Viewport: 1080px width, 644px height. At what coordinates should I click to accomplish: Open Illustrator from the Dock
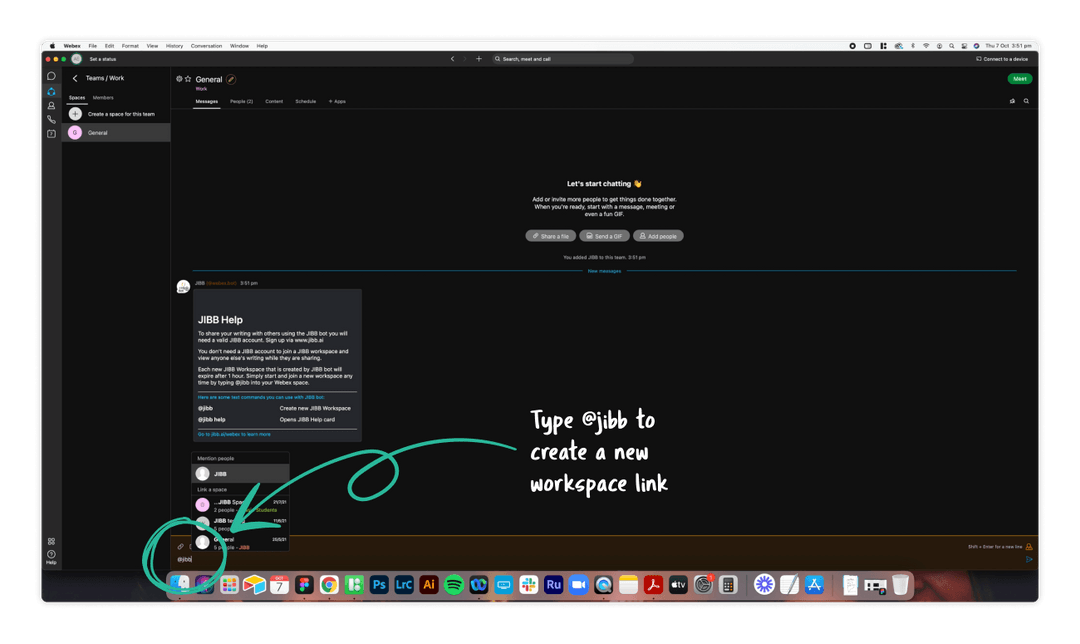click(429, 585)
